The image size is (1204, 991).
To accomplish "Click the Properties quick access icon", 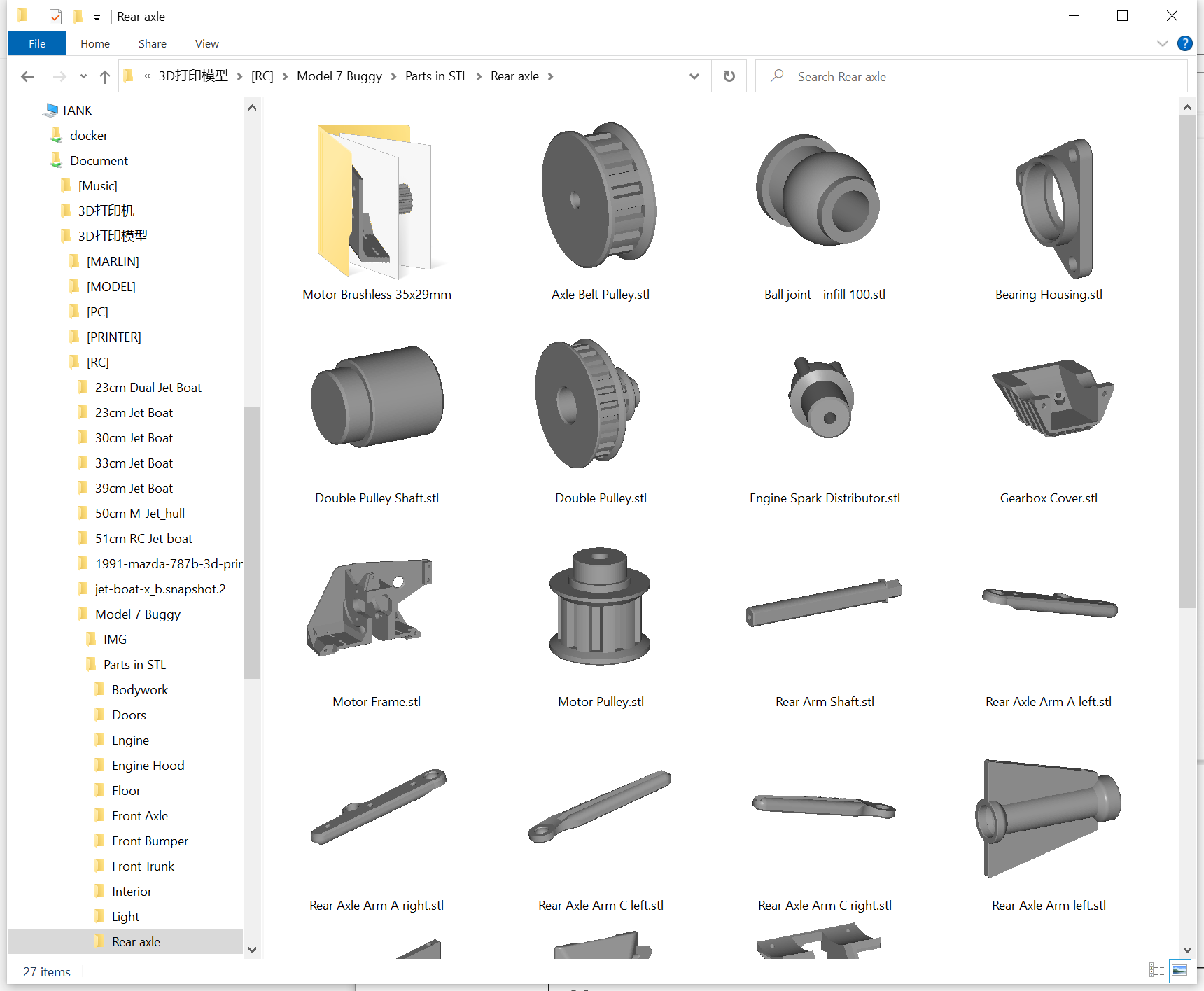I will pyautogui.click(x=56, y=17).
